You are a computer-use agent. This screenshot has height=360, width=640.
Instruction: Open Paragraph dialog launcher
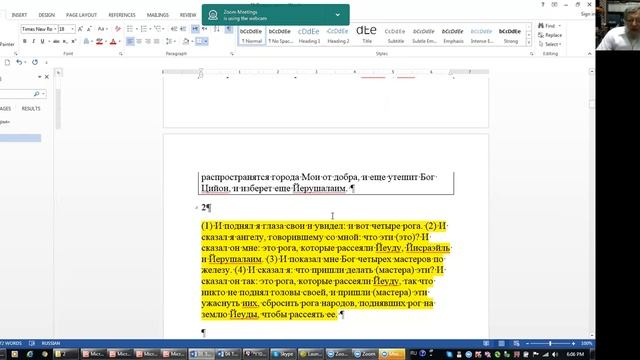click(x=232, y=54)
